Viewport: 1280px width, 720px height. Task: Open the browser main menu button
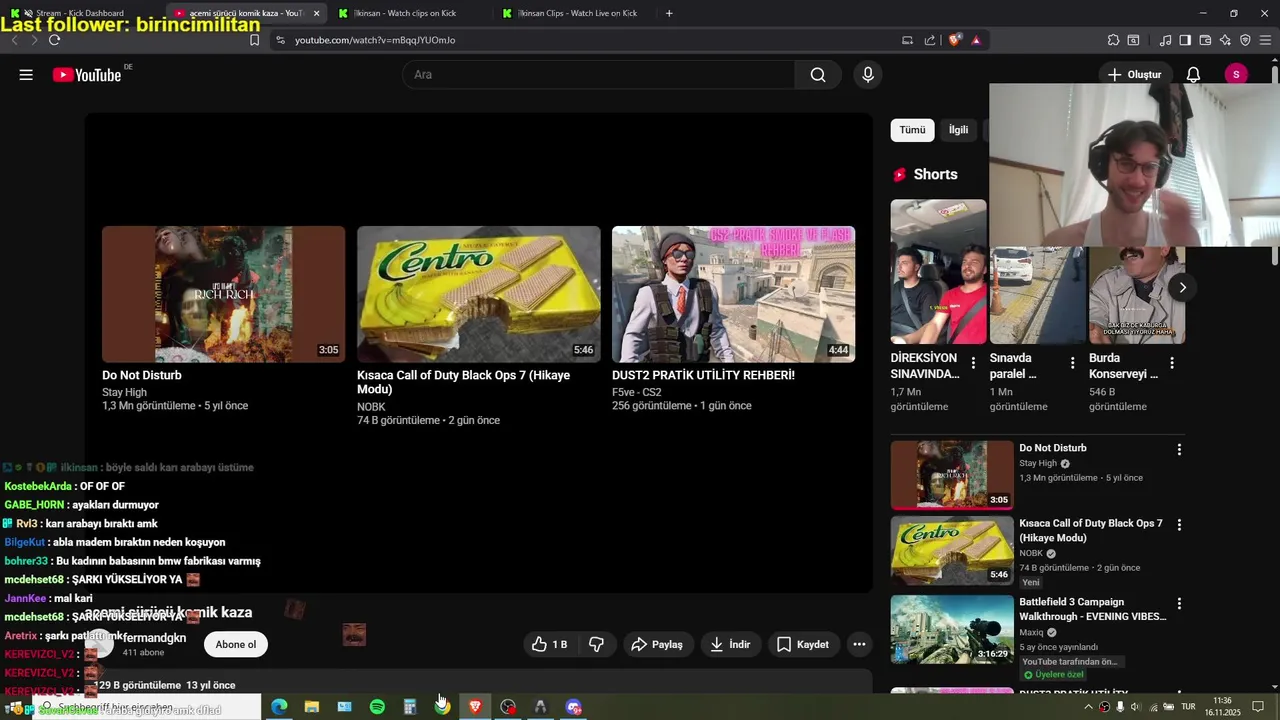coord(1266,40)
